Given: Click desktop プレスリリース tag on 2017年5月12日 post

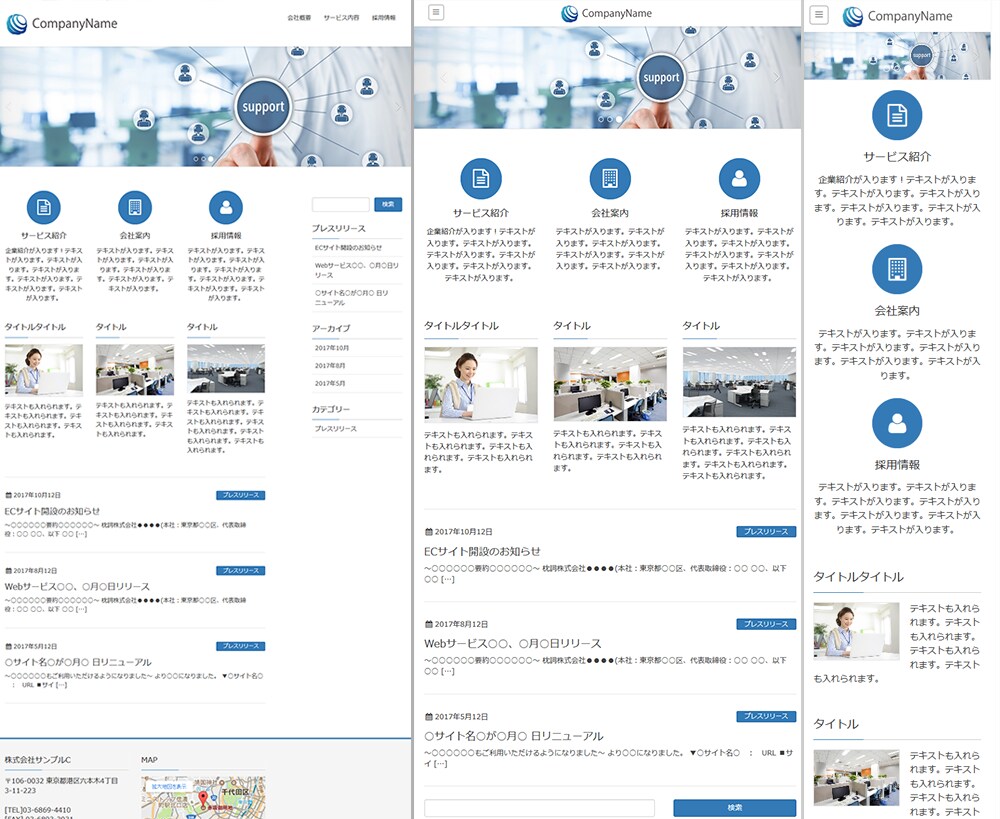Looking at the screenshot, I should click(x=240, y=646).
